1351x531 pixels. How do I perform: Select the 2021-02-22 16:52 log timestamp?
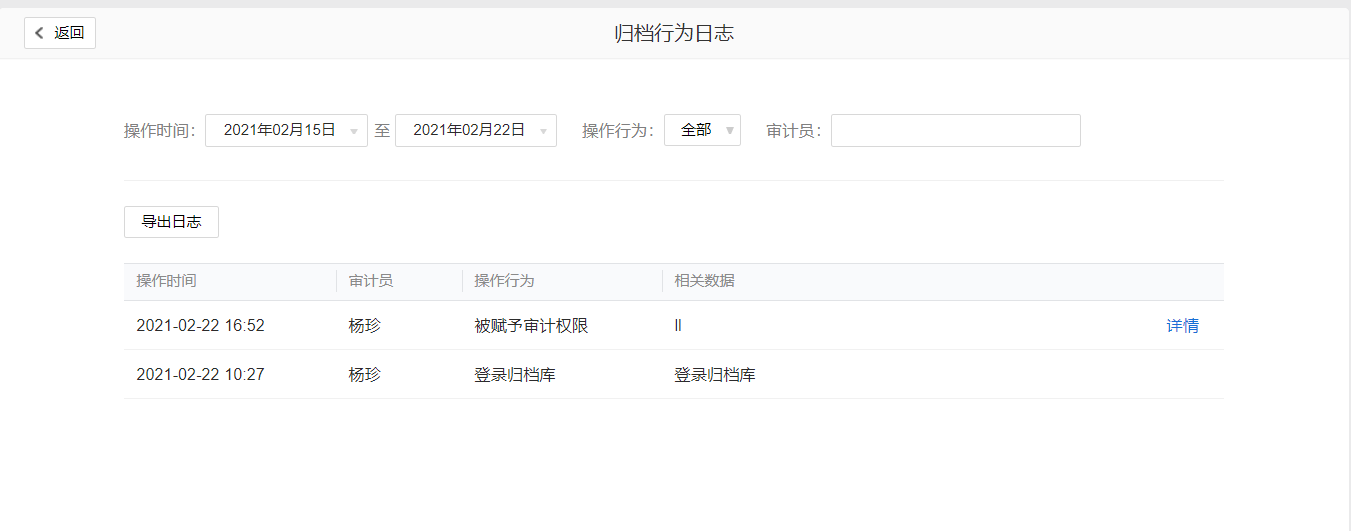pos(200,326)
